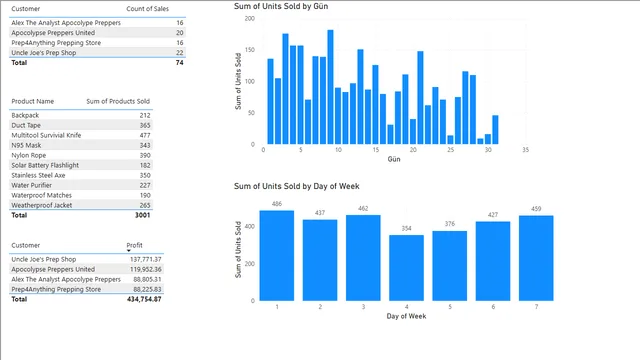The image size is (640, 360).
Task: Select the Weatherproof Jacket row
Action: pyautogui.click(x=81, y=205)
